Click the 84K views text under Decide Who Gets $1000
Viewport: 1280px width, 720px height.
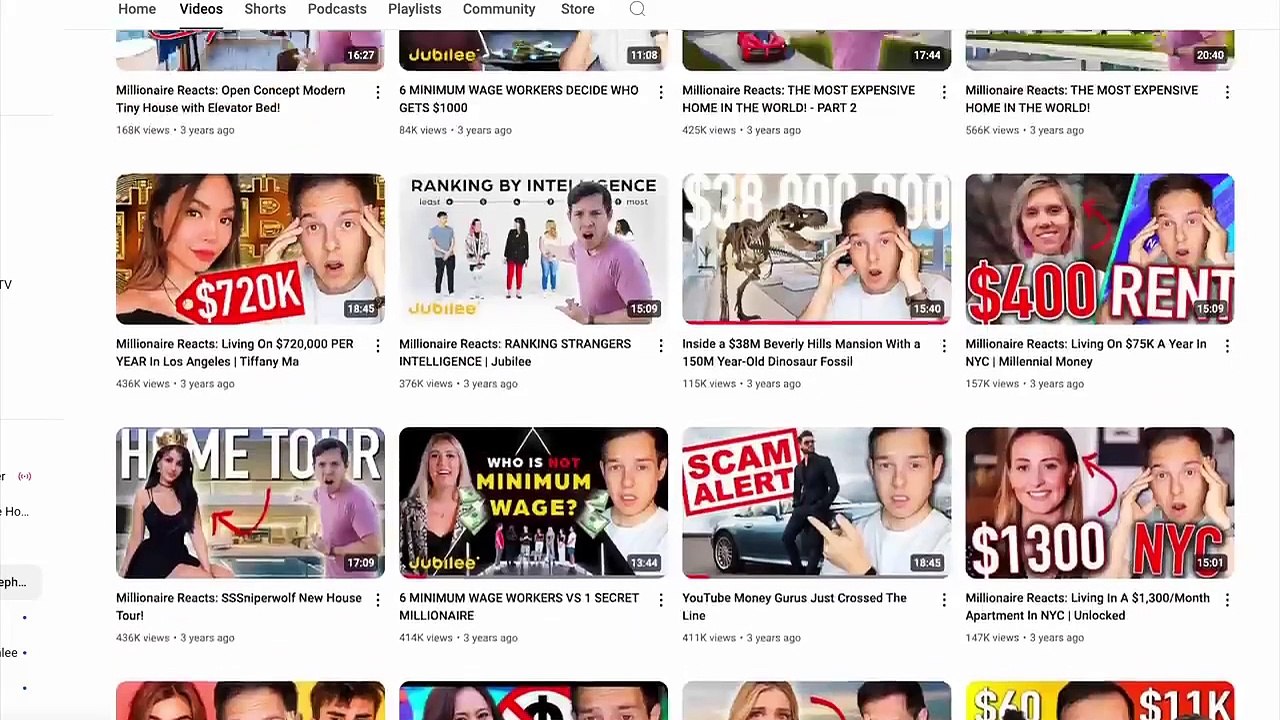tap(423, 130)
